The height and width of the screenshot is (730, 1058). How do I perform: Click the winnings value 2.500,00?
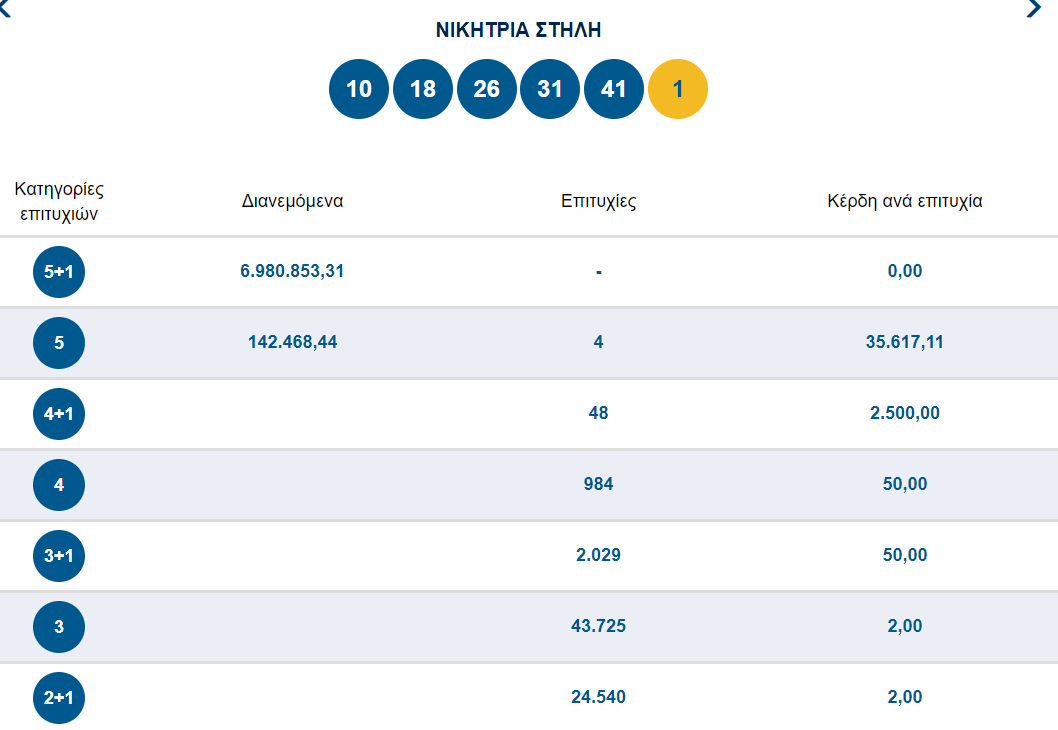905,413
